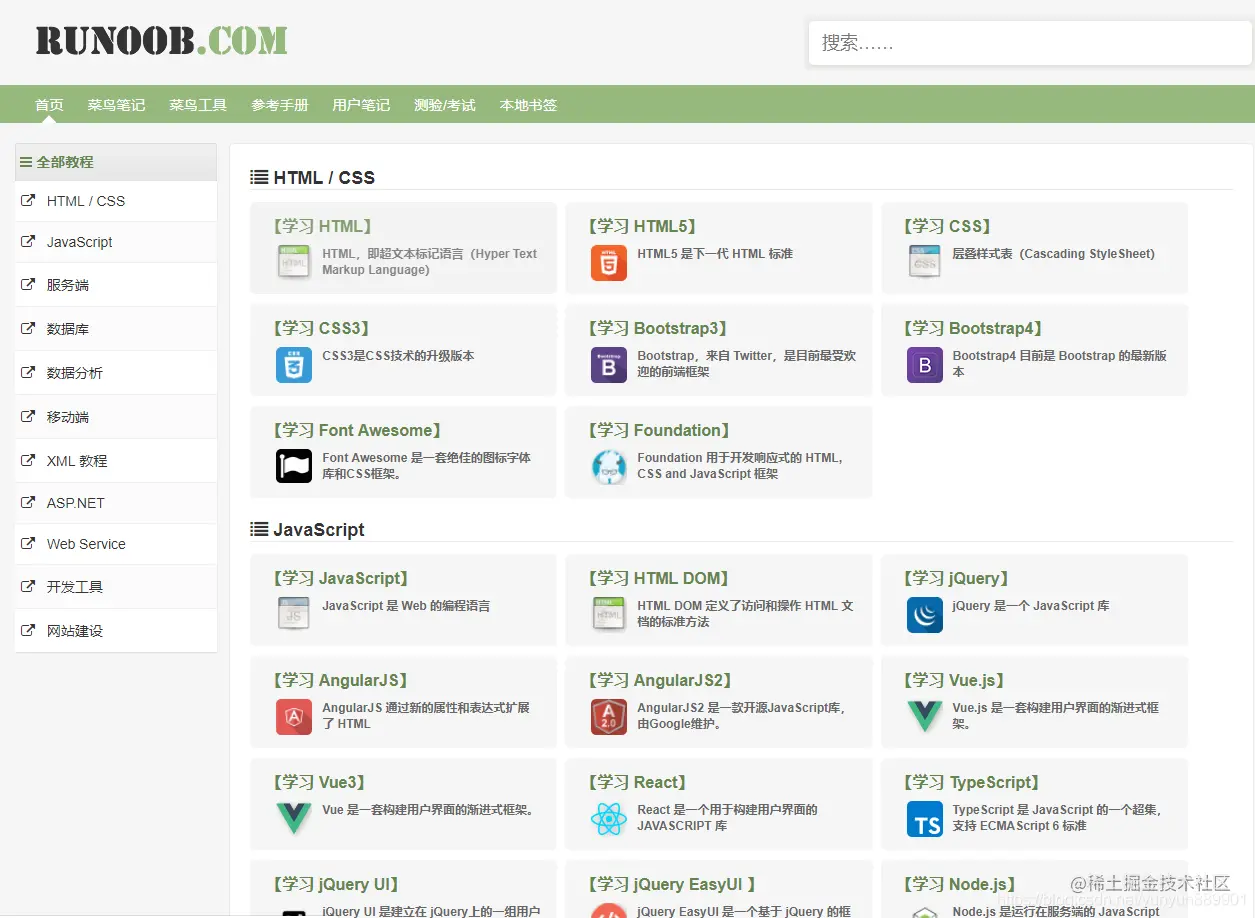Viewport: 1255px width, 918px height.
Task: Click the Font Awesome flag icon
Action: (294, 466)
